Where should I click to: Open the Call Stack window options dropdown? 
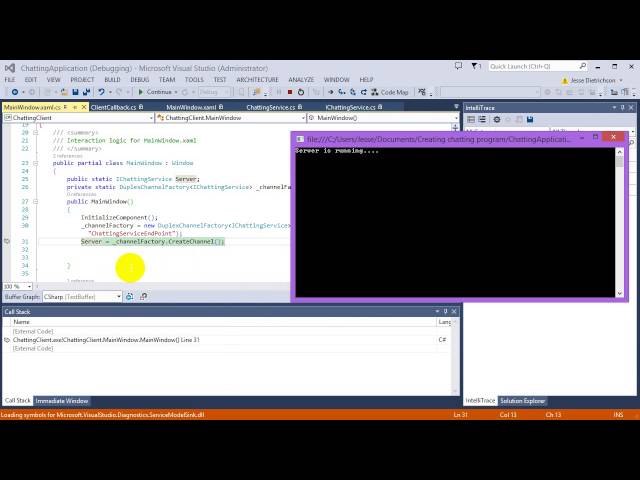437,311
